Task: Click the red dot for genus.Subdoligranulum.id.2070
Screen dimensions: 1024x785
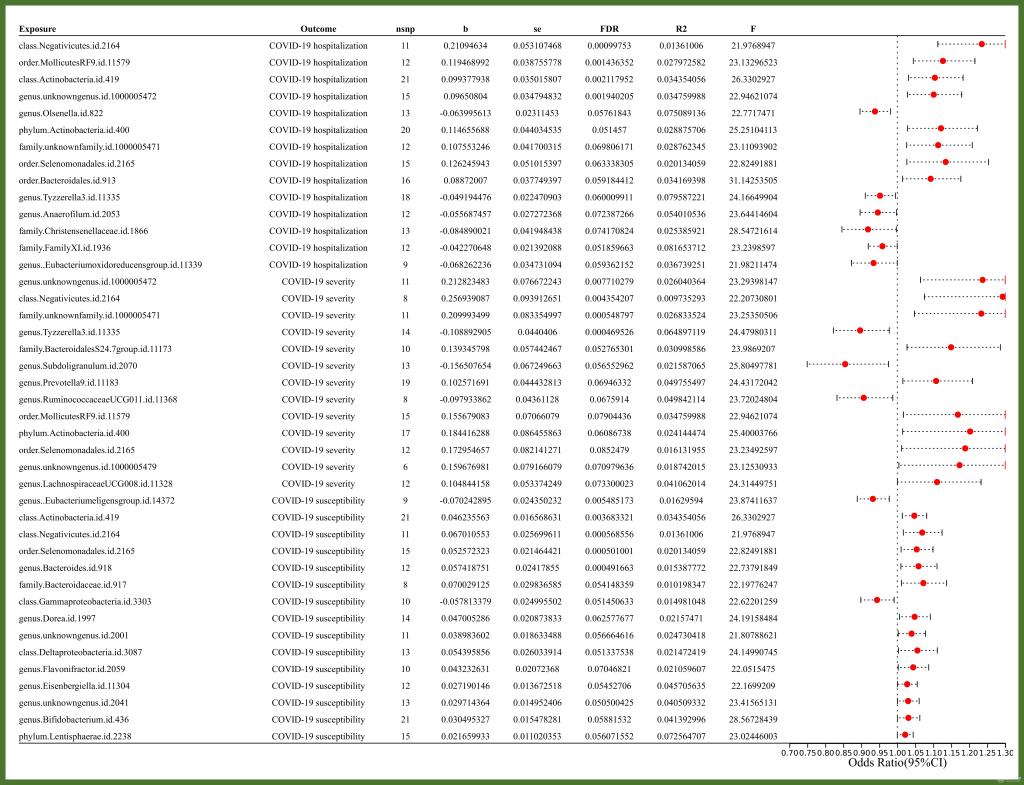Action: 845,364
